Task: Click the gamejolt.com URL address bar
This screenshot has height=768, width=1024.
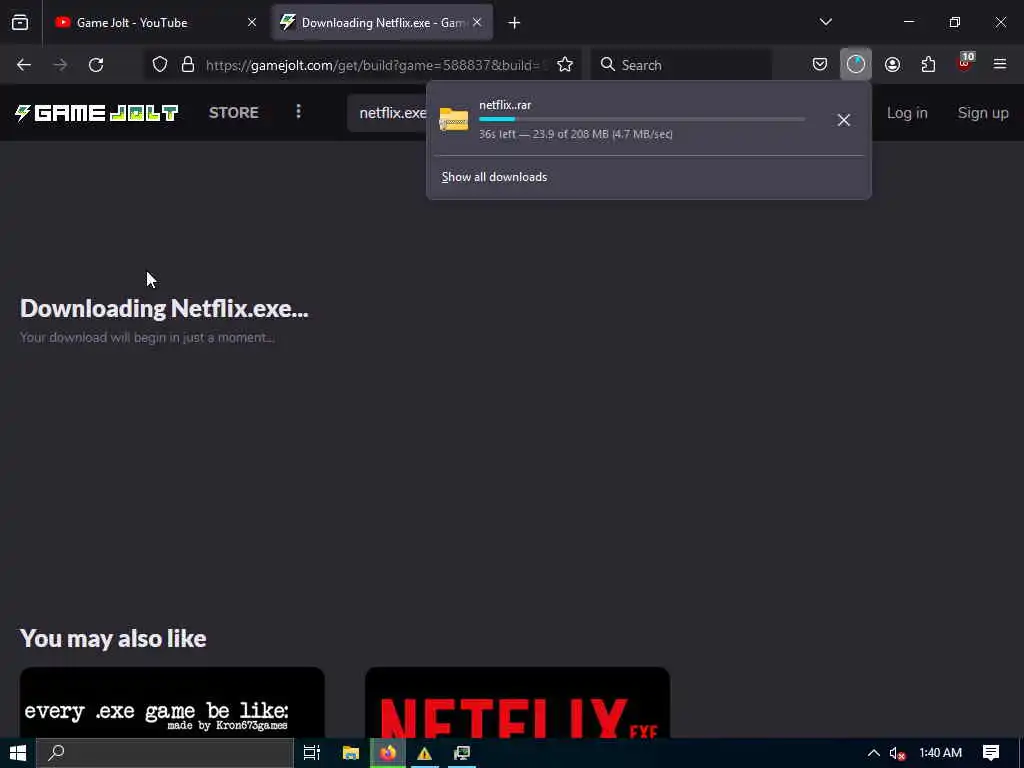Action: point(376,65)
